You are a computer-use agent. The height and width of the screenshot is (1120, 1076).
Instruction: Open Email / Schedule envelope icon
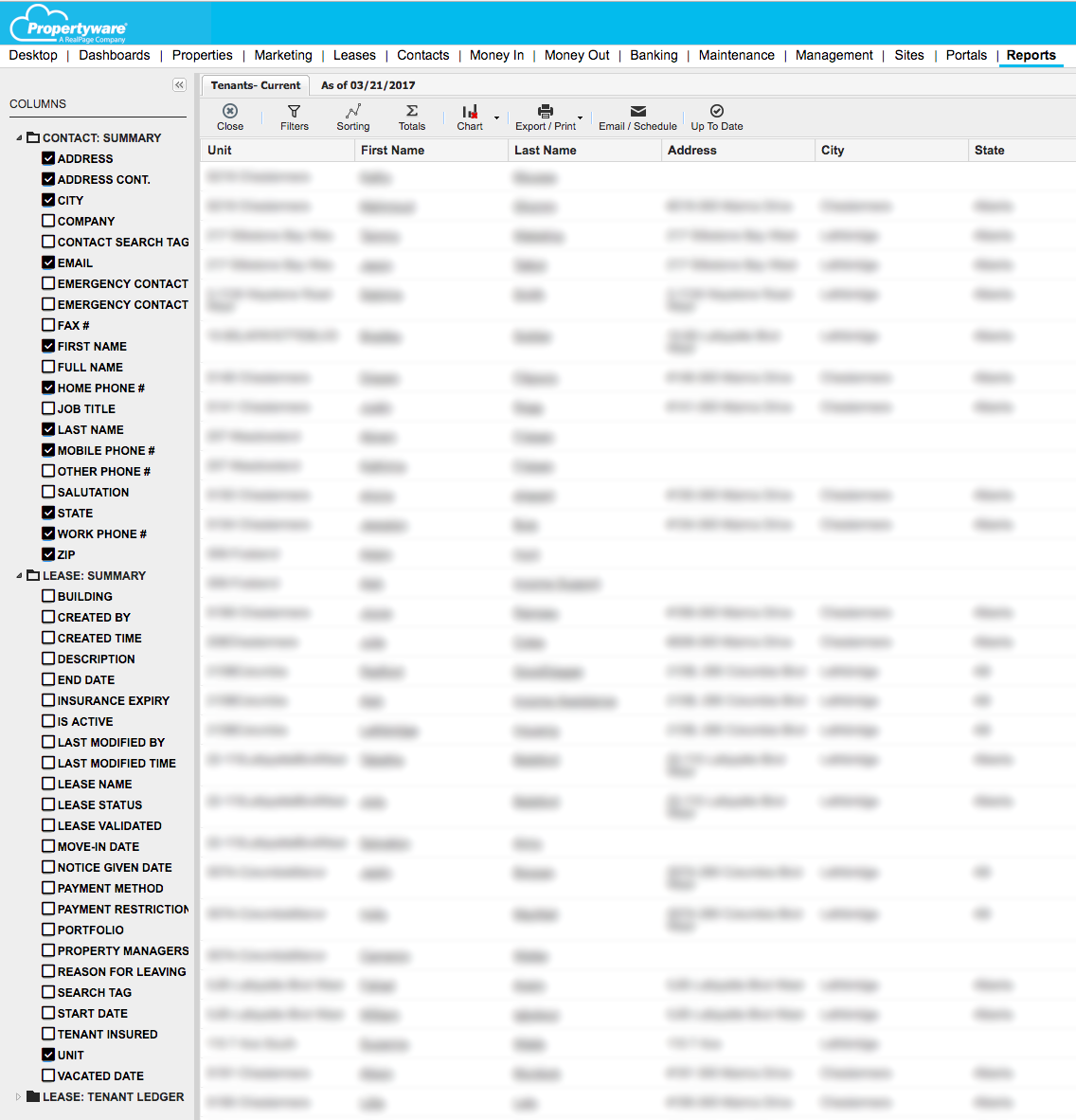637,112
